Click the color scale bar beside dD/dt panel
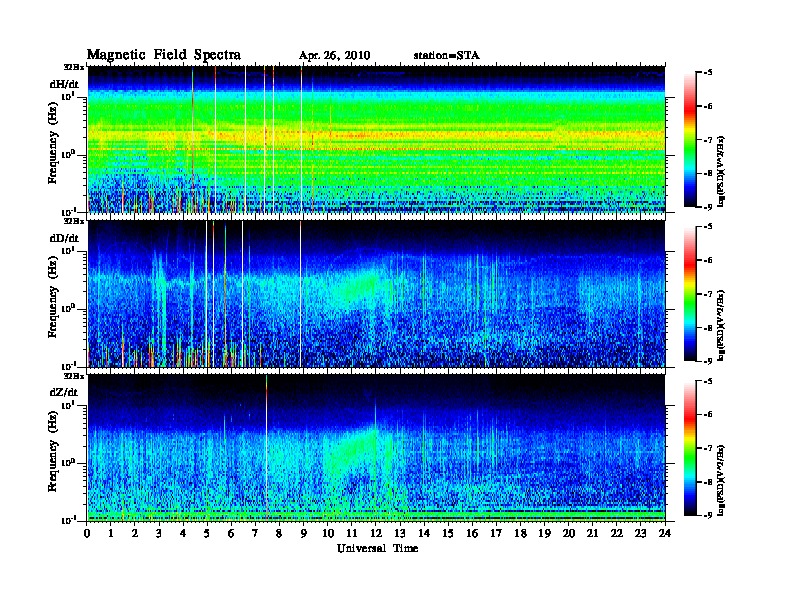 pos(690,294)
